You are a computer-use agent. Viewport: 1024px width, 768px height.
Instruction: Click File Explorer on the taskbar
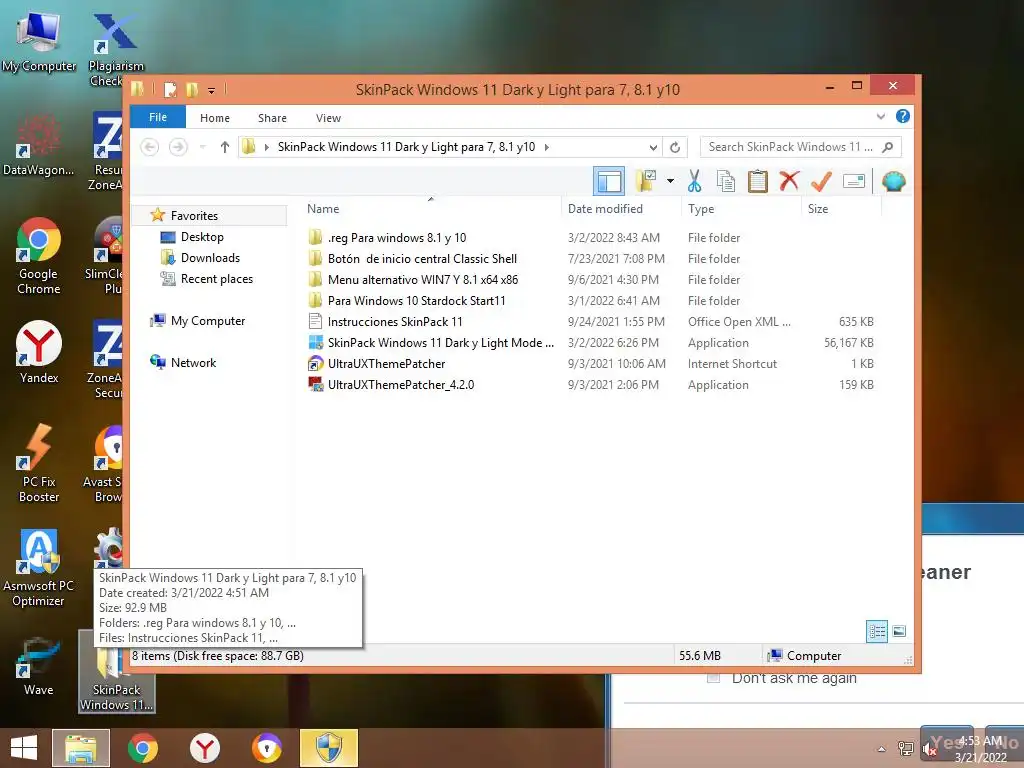tap(80, 748)
